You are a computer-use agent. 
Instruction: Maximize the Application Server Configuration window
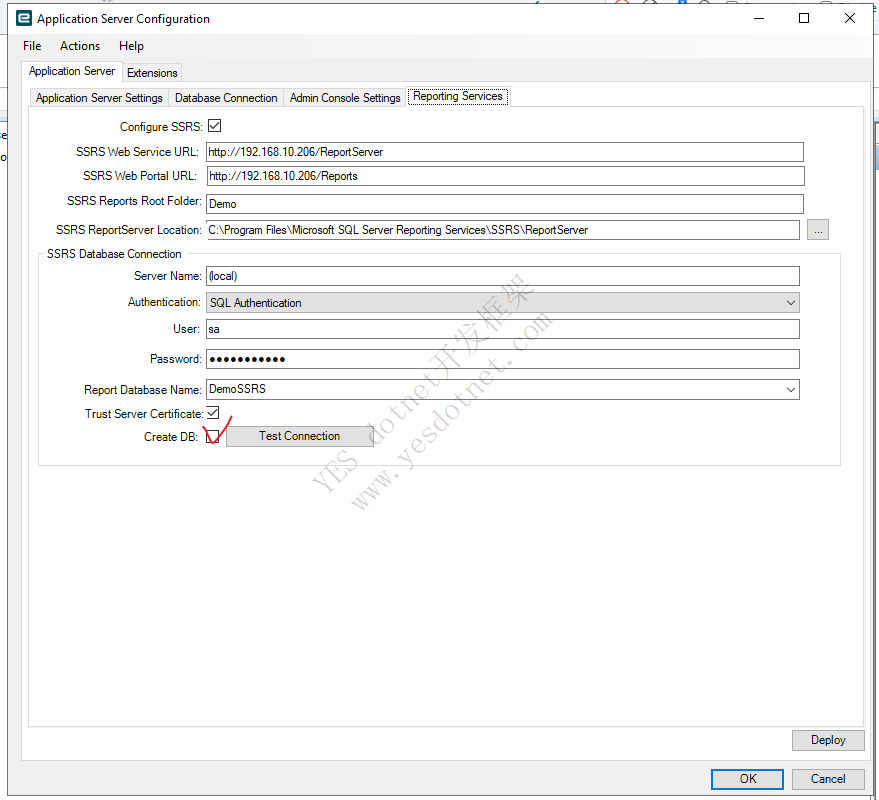click(x=804, y=18)
